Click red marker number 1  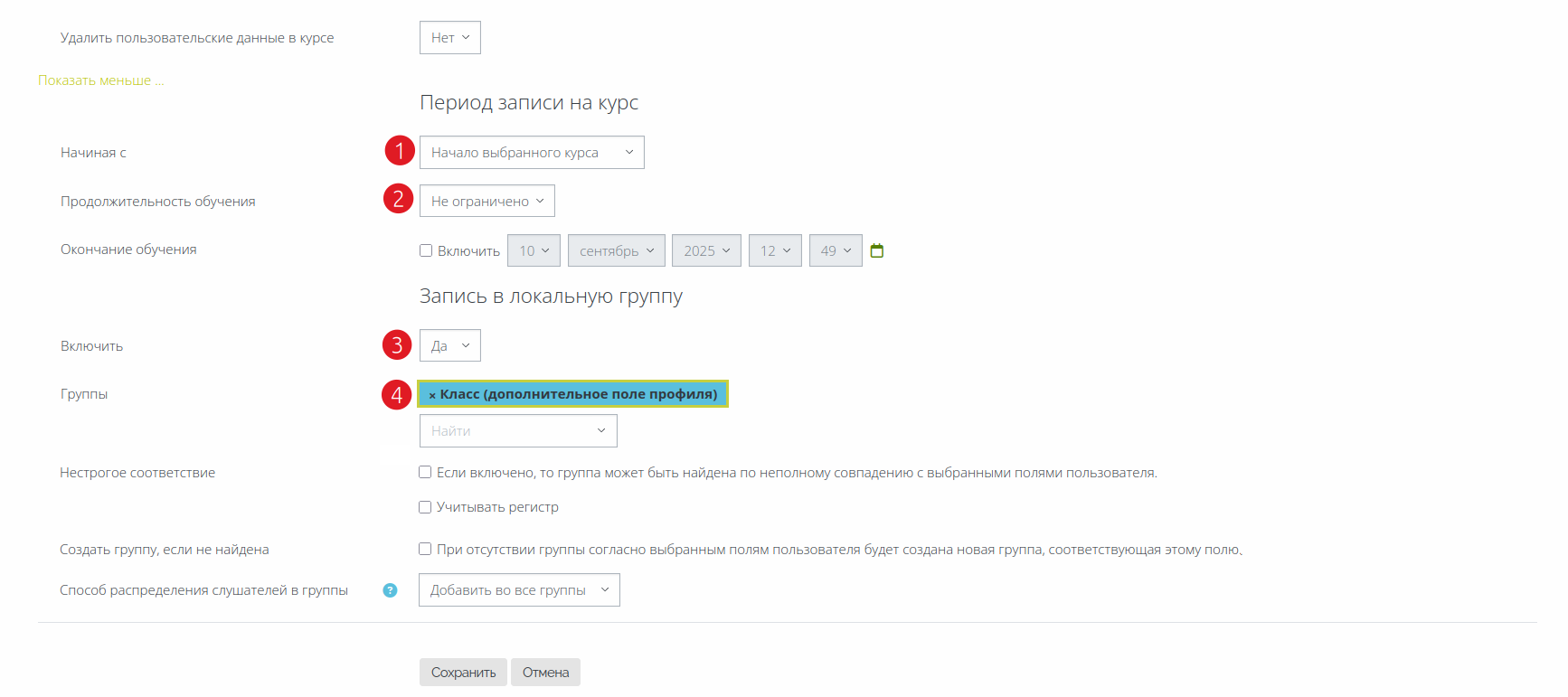(399, 151)
